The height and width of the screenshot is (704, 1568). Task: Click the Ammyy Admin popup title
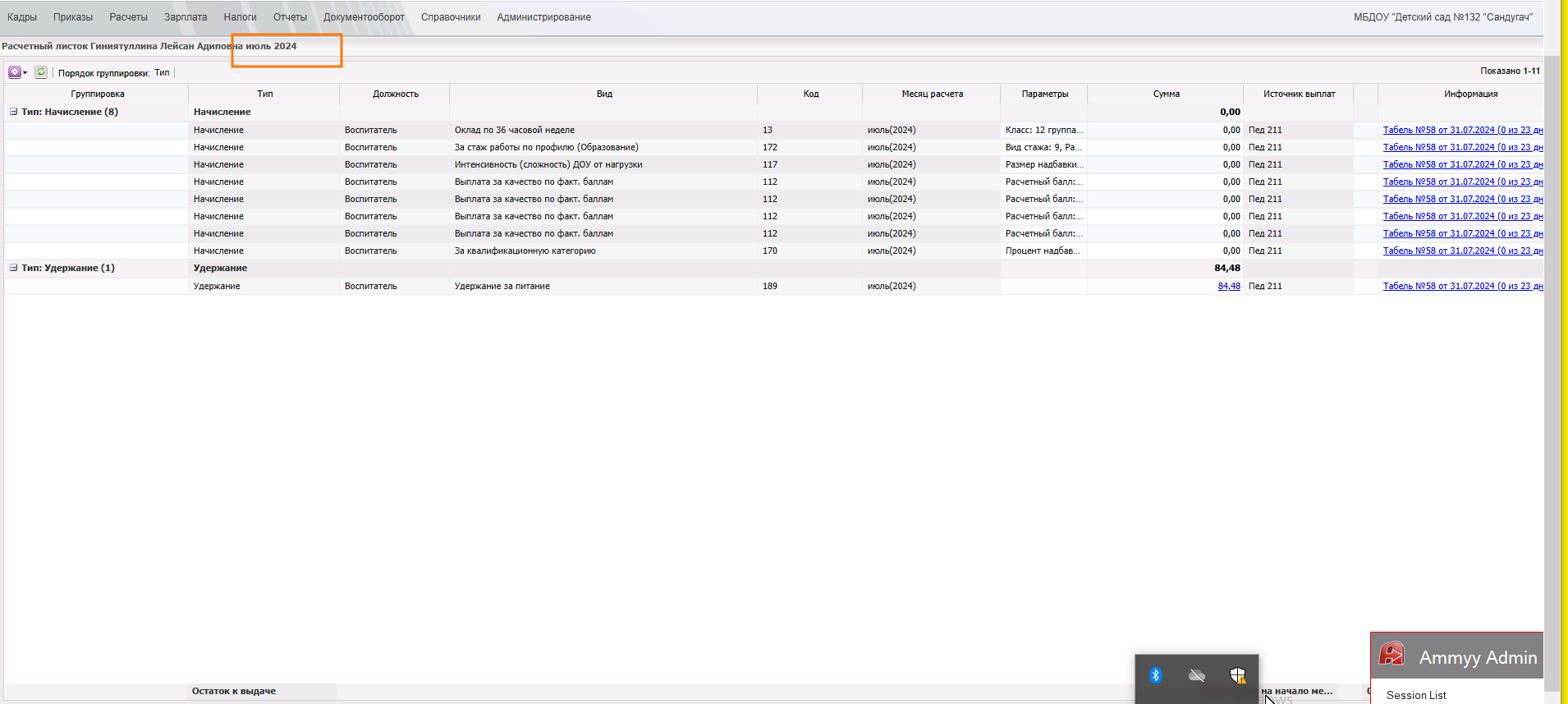pyautogui.click(x=1478, y=657)
